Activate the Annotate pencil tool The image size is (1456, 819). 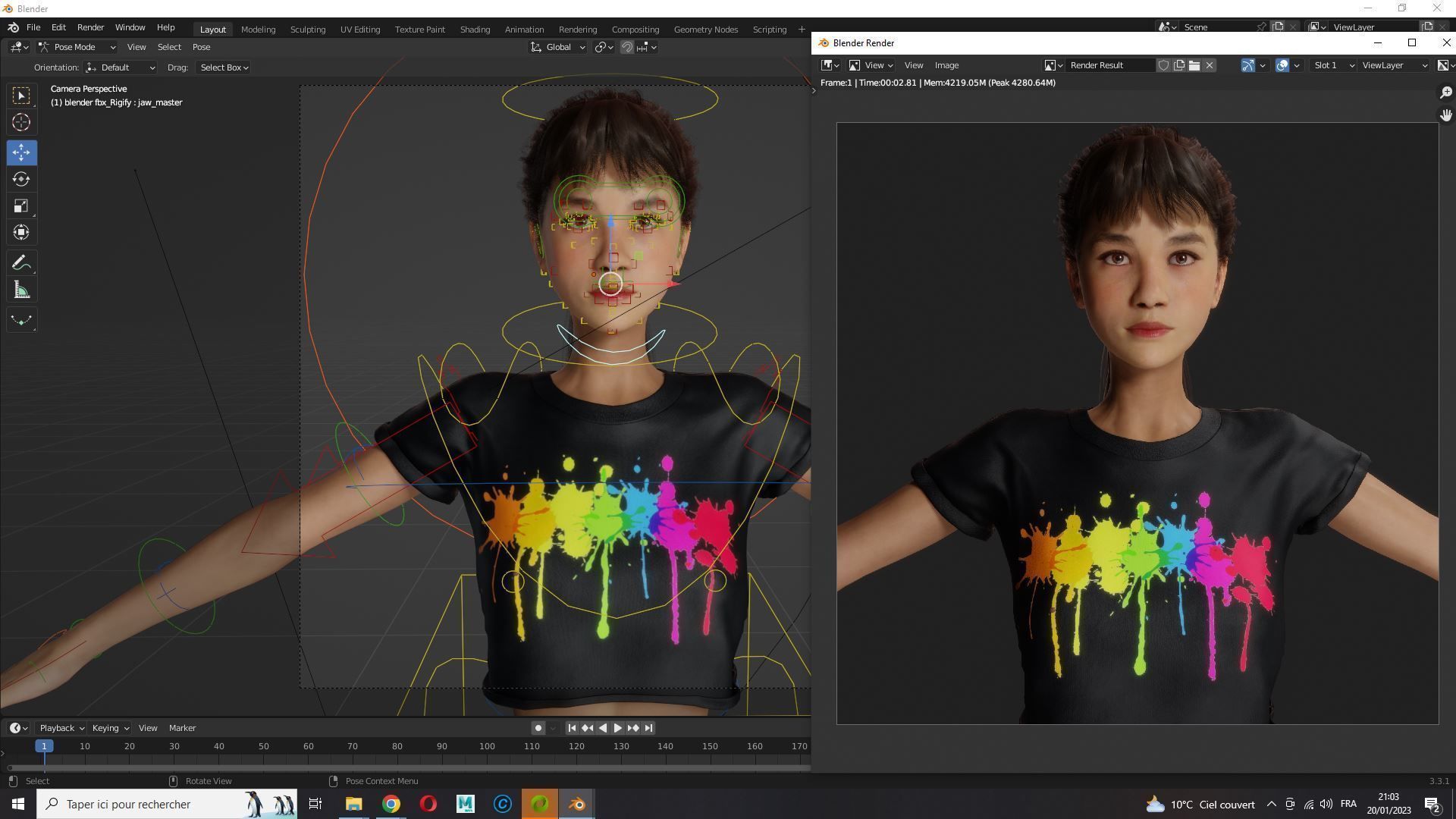(x=21, y=263)
